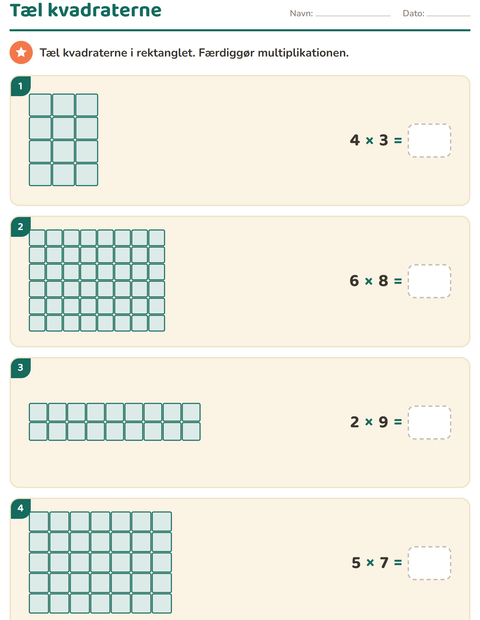Select the answer box for 5 × 7

click(x=429, y=563)
